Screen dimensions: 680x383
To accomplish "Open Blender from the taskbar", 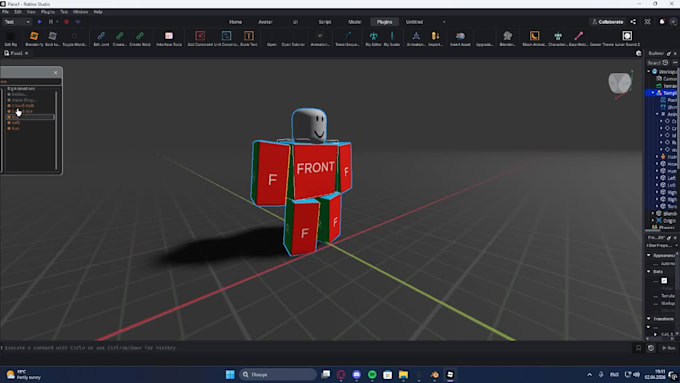I will (x=435, y=374).
